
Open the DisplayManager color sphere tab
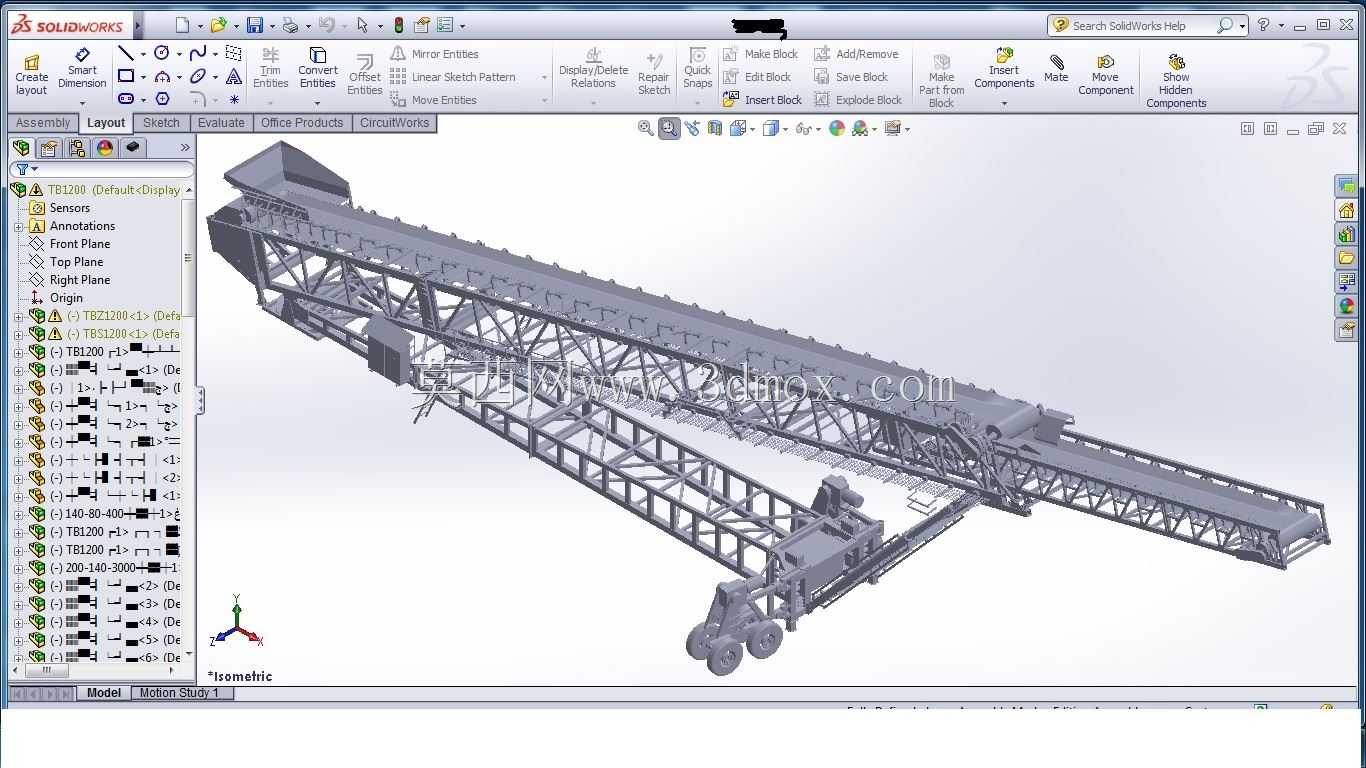point(105,148)
